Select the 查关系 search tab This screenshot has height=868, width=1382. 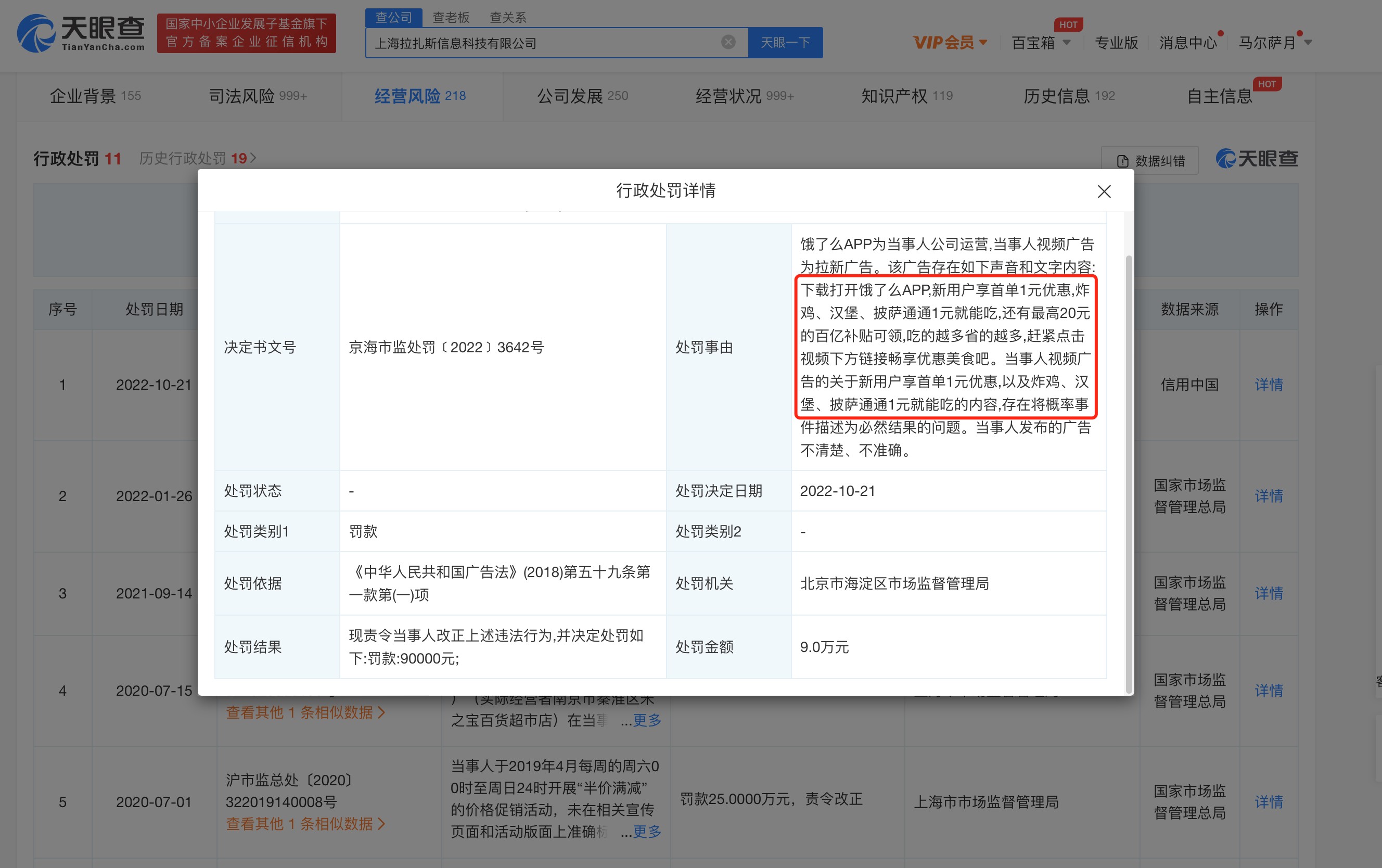click(x=507, y=17)
